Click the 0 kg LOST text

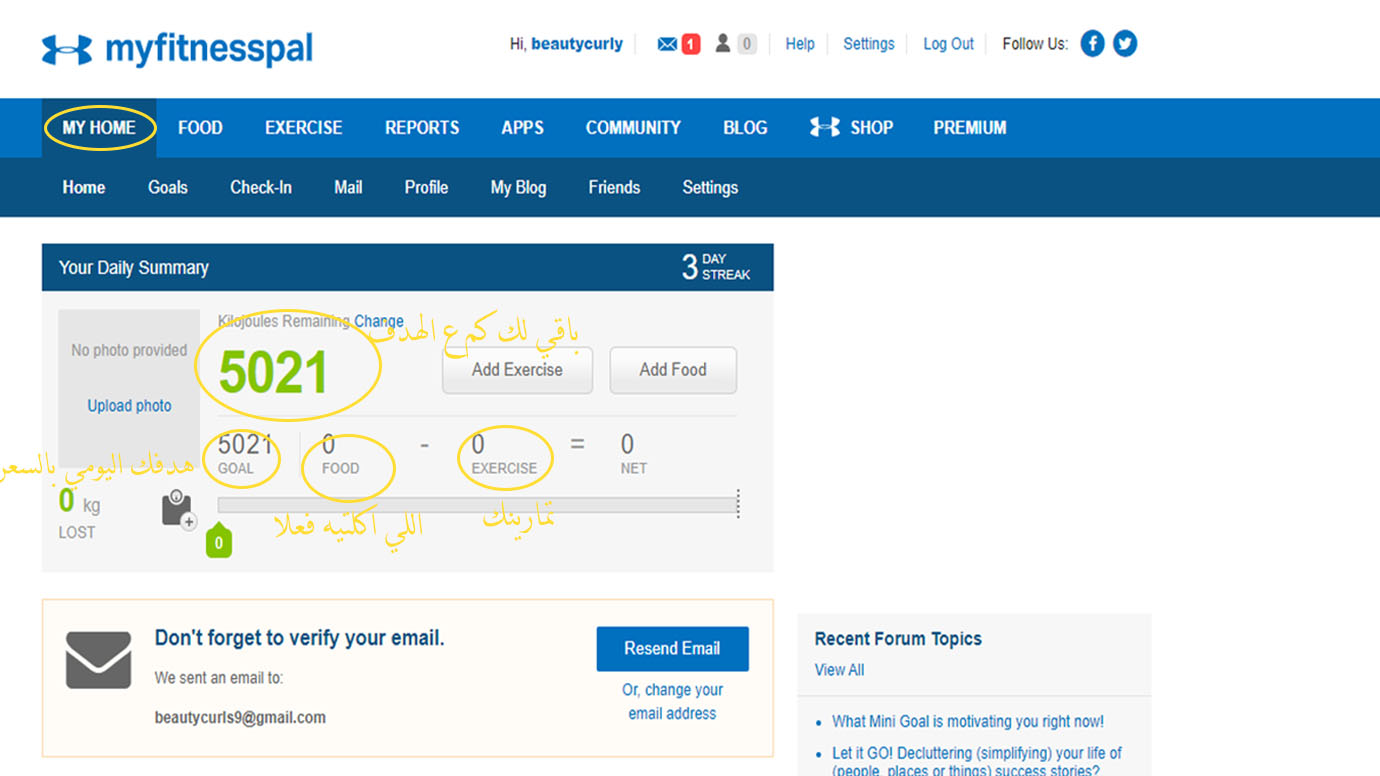click(79, 513)
